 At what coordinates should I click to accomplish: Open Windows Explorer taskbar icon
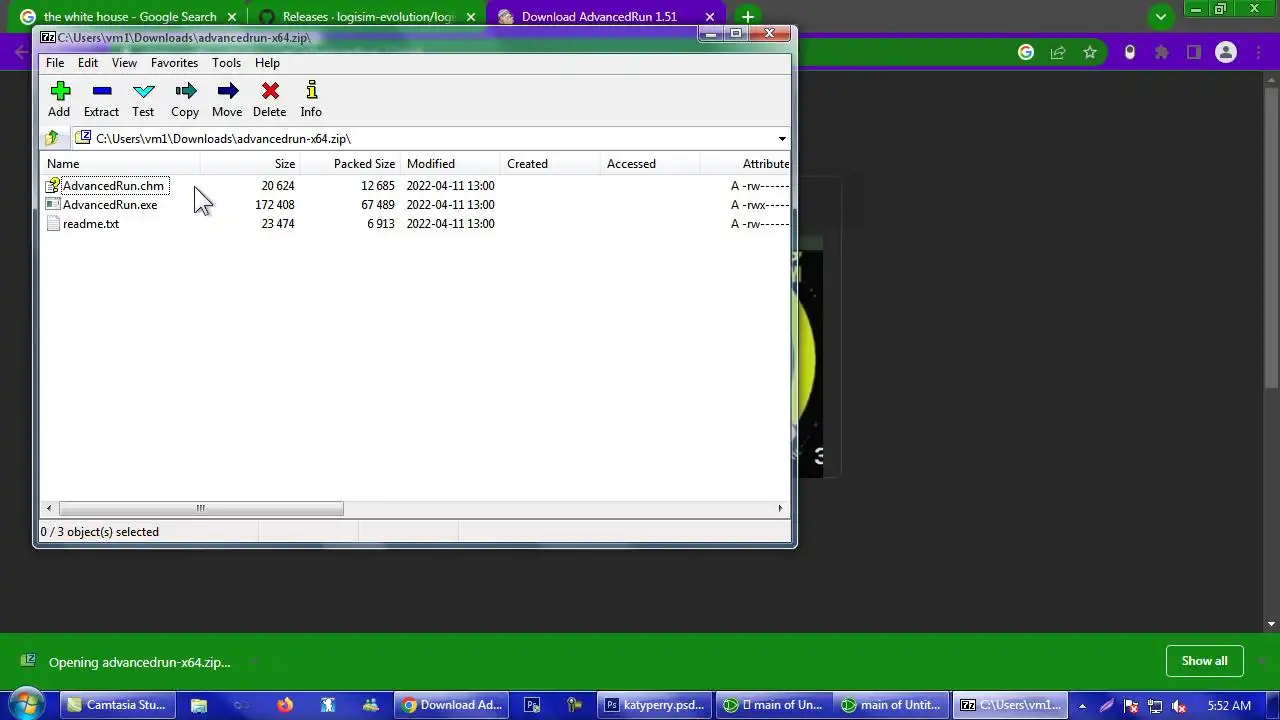click(x=199, y=705)
